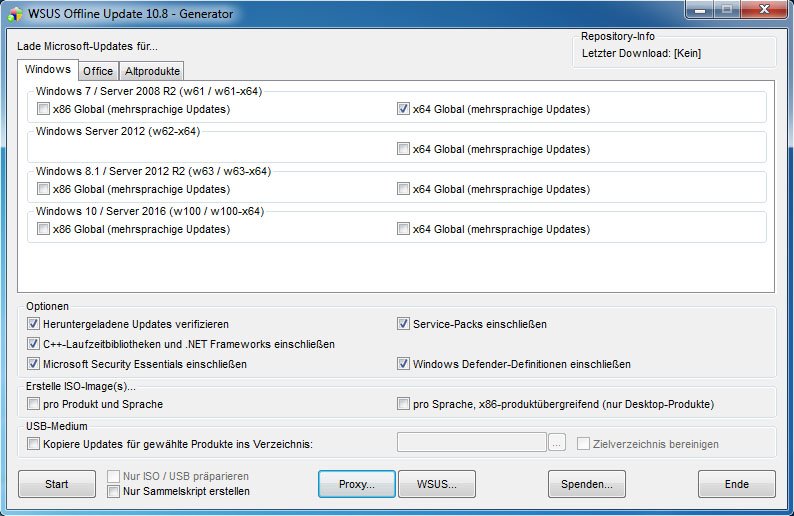This screenshot has height=516, width=794.
Task: Enable Windows 8.1 x64 Global updates
Action: click(x=403, y=189)
